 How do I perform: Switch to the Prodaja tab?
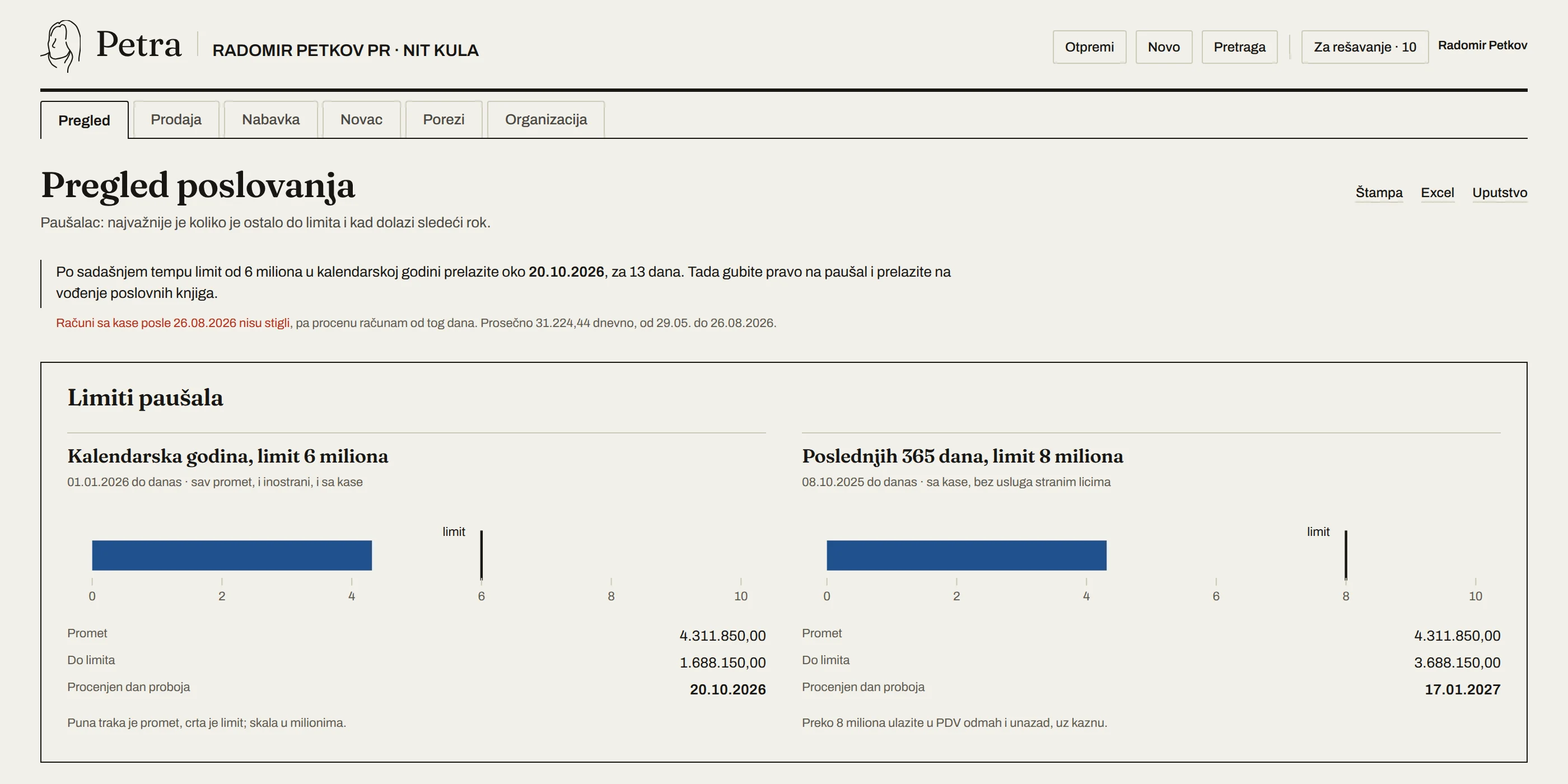point(176,119)
